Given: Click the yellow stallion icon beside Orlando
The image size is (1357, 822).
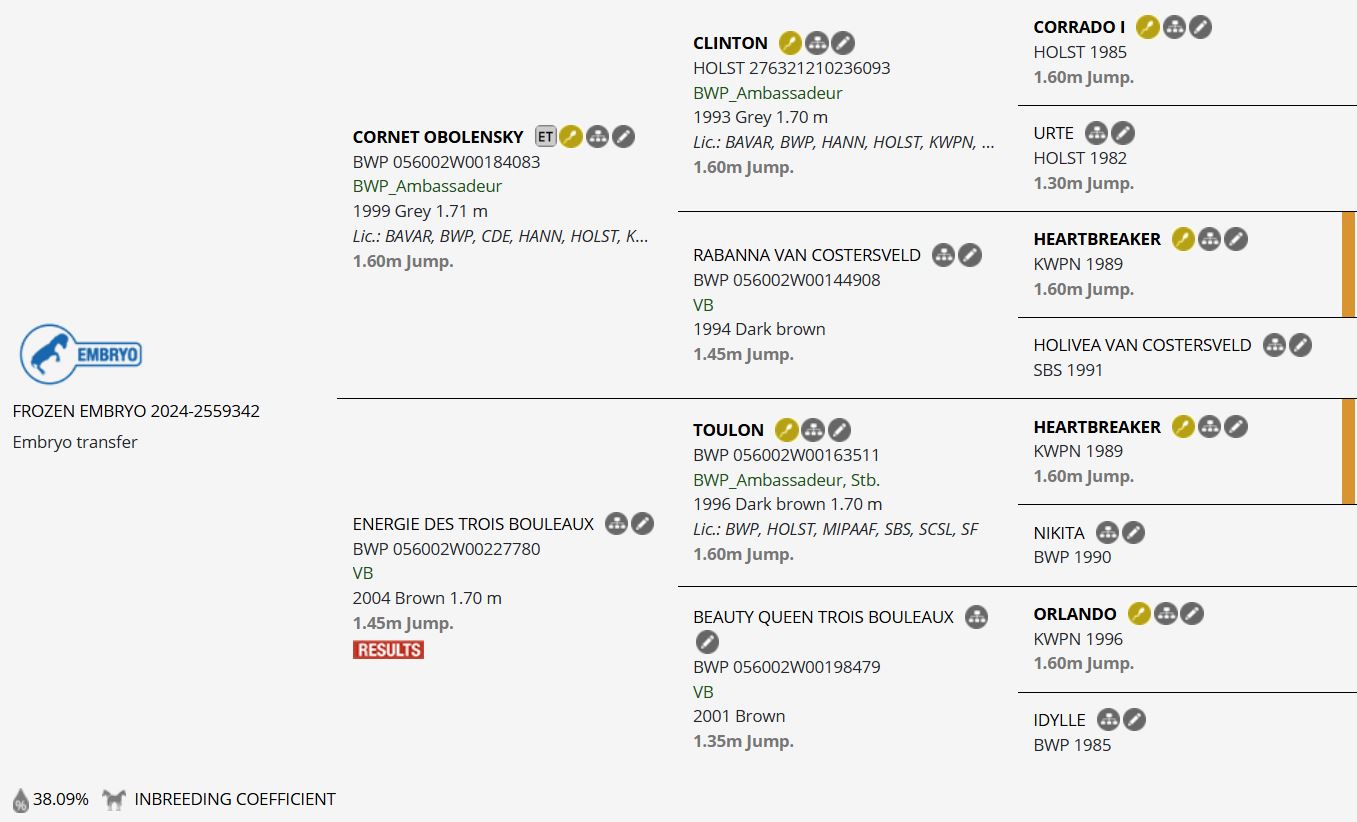Looking at the screenshot, I should click(1139, 614).
